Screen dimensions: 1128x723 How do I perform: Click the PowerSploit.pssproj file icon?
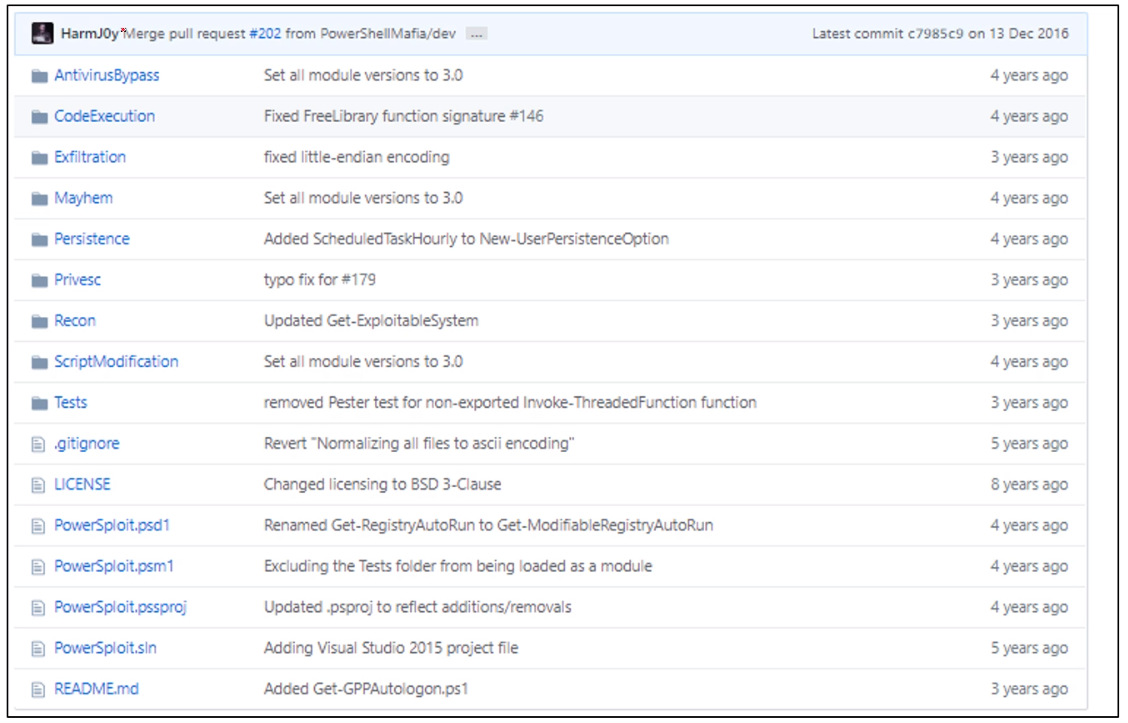pyautogui.click(x=39, y=609)
